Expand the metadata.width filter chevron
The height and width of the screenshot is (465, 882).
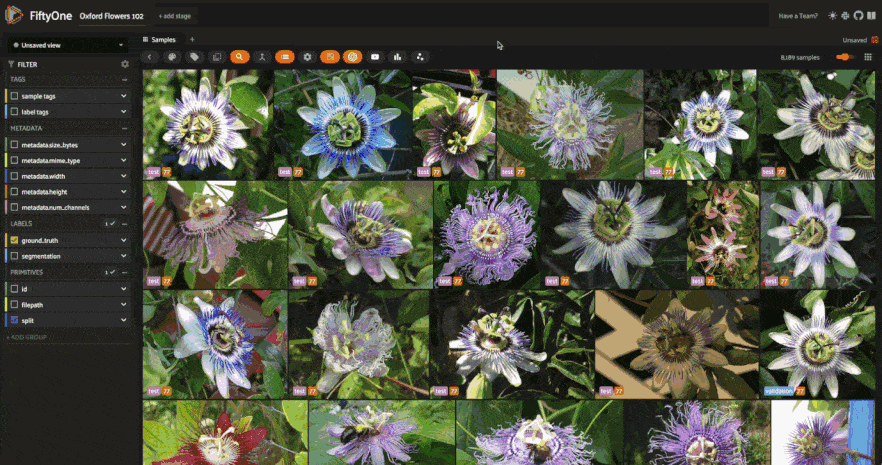pos(124,176)
